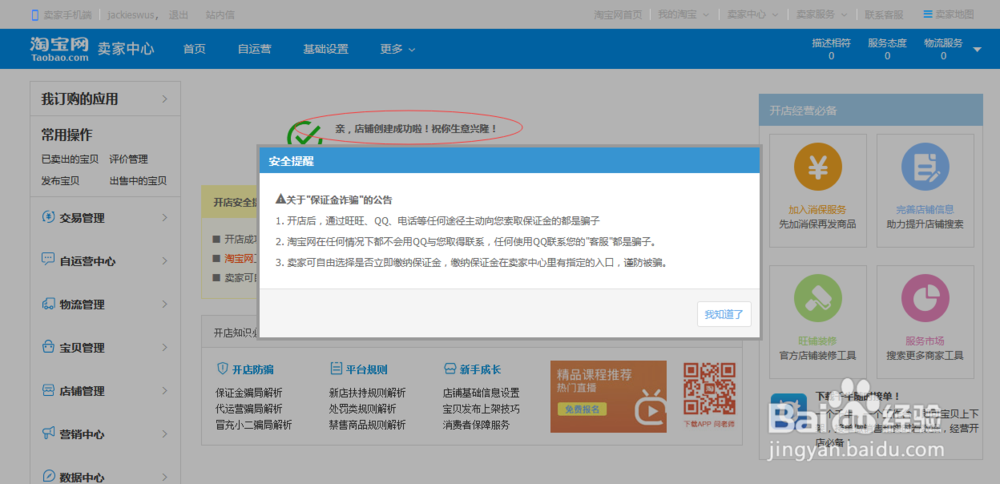
Task: Open the 卖家中心 top dropdown
Action: 753,14
